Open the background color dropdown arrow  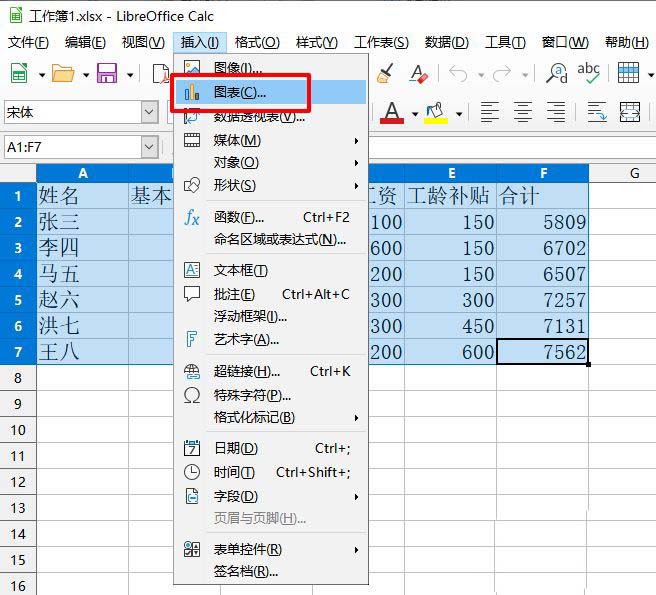pos(459,114)
